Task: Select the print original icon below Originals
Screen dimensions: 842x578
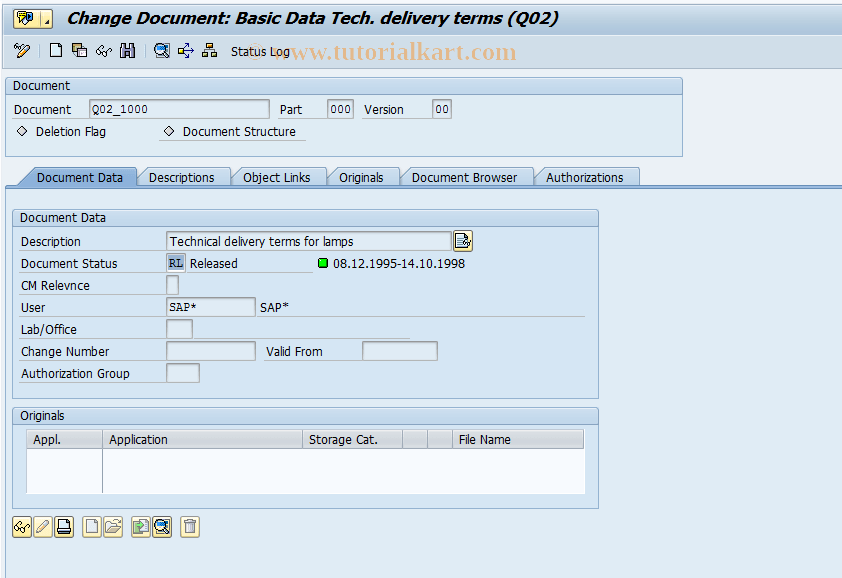Action: coord(64,526)
